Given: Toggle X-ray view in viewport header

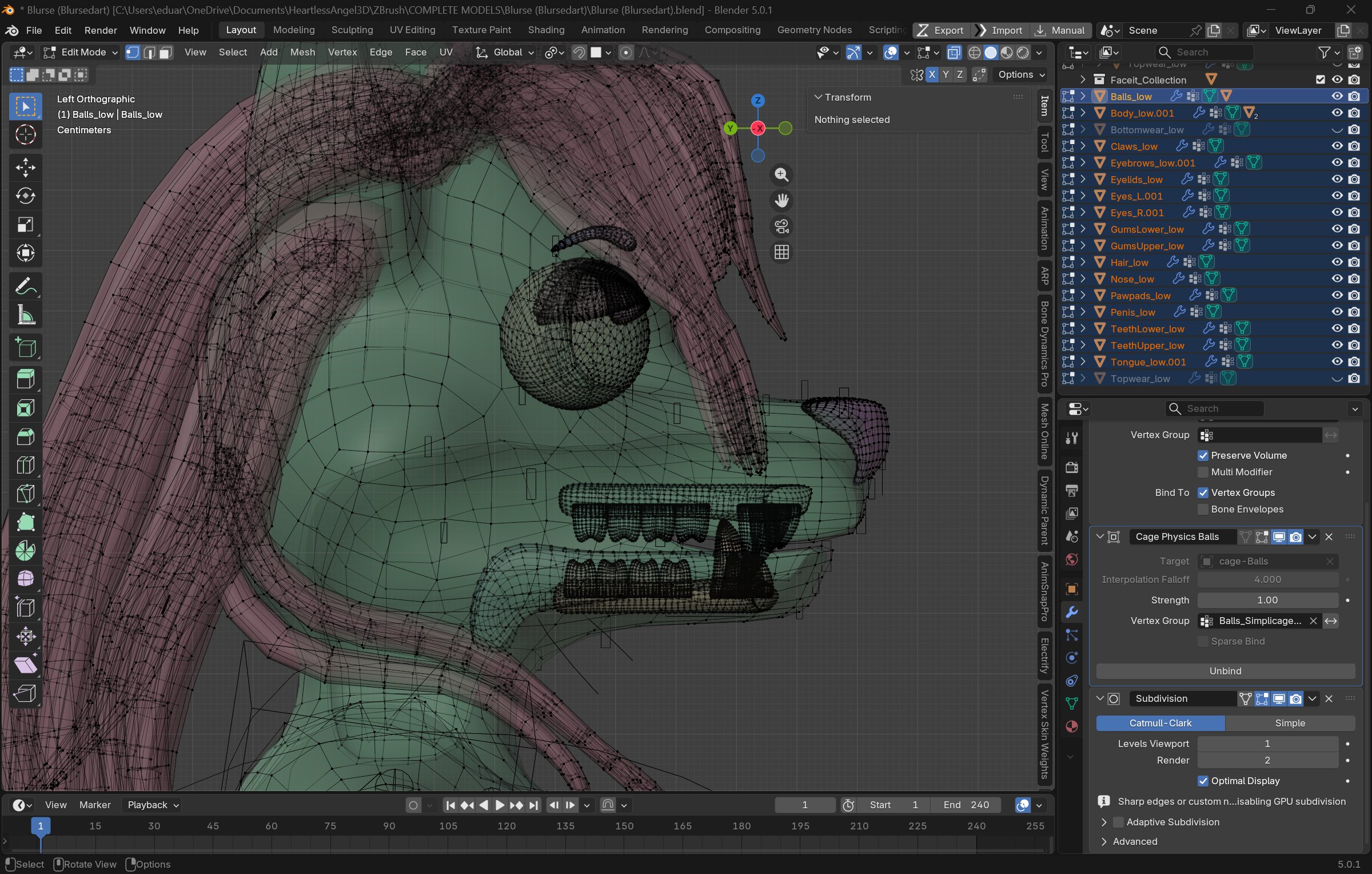Looking at the screenshot, I should coord(954,53).
